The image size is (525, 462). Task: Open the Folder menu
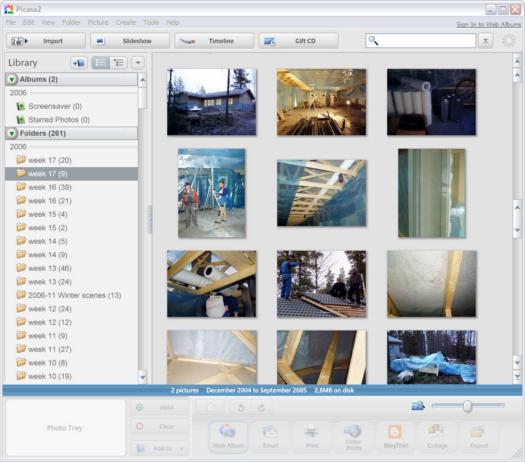[x=71, y=22]
